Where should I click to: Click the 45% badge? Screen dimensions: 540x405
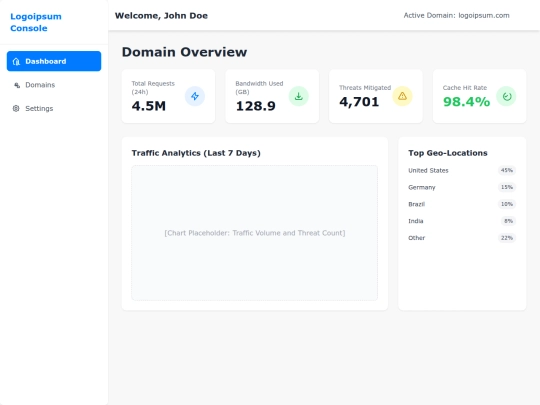[507, 170]
